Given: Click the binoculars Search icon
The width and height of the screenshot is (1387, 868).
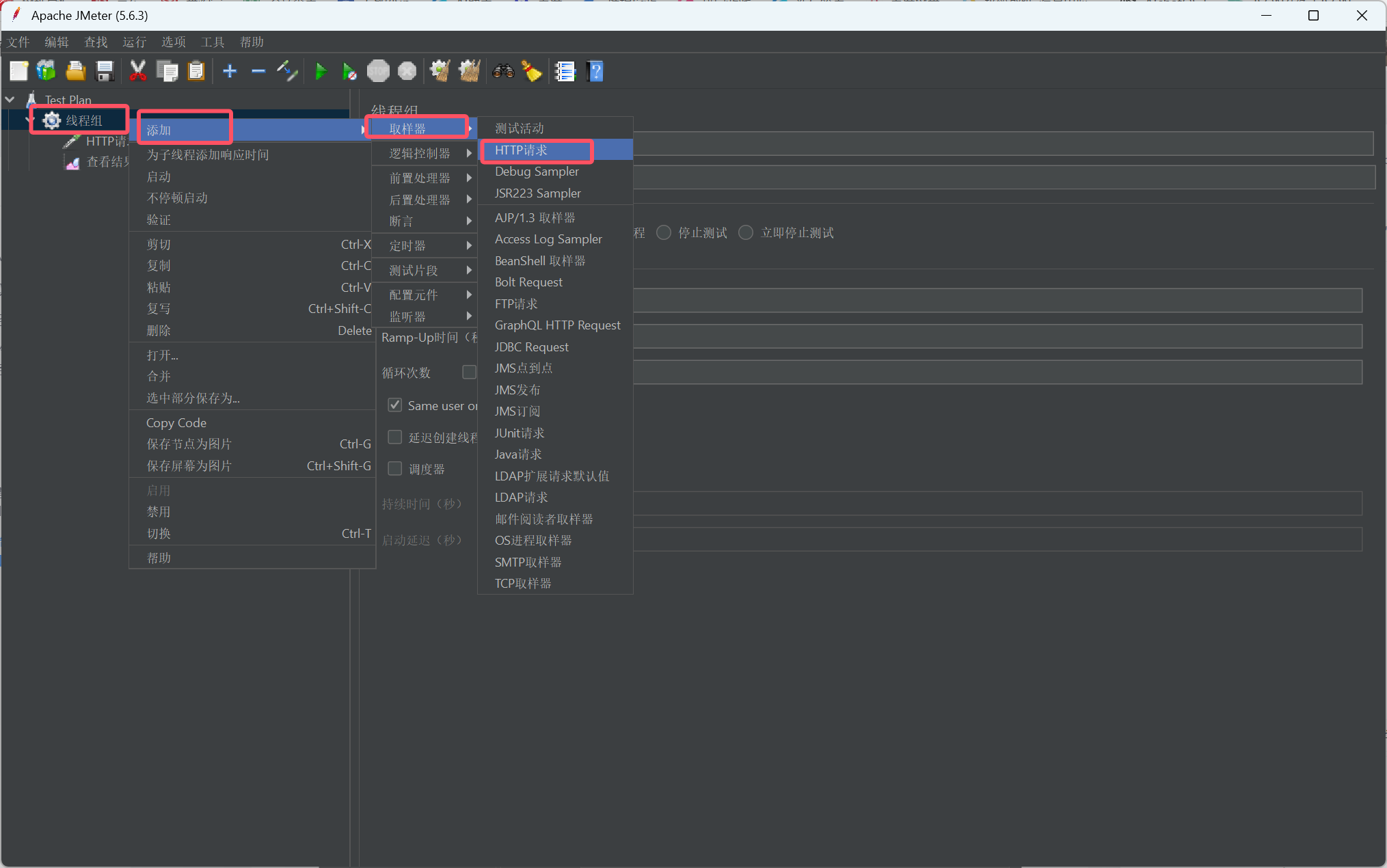Looking at the screenshot, I should pos(503,71).
